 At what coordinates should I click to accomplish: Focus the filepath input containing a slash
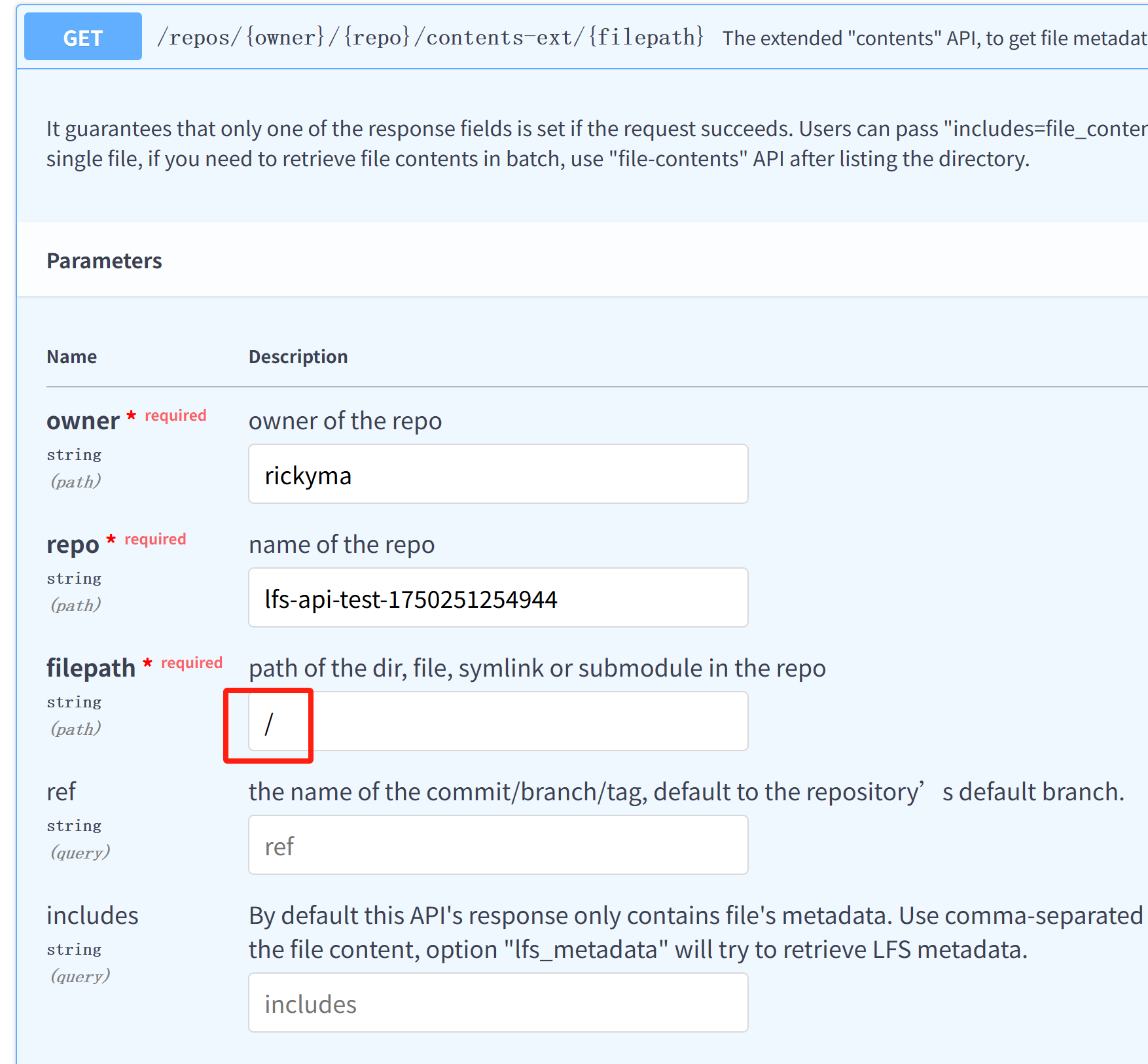(x=497, y=722)
